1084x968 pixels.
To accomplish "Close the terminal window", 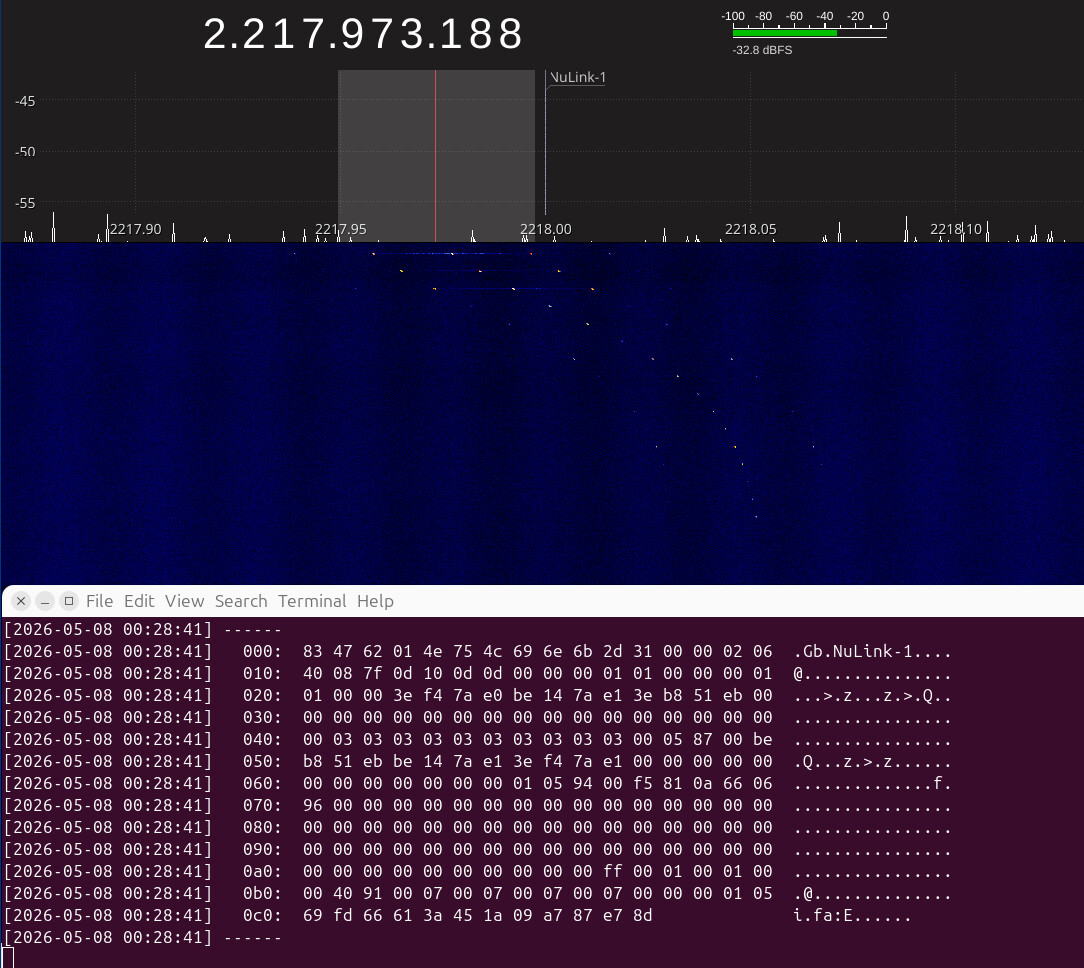I will 21,601.
